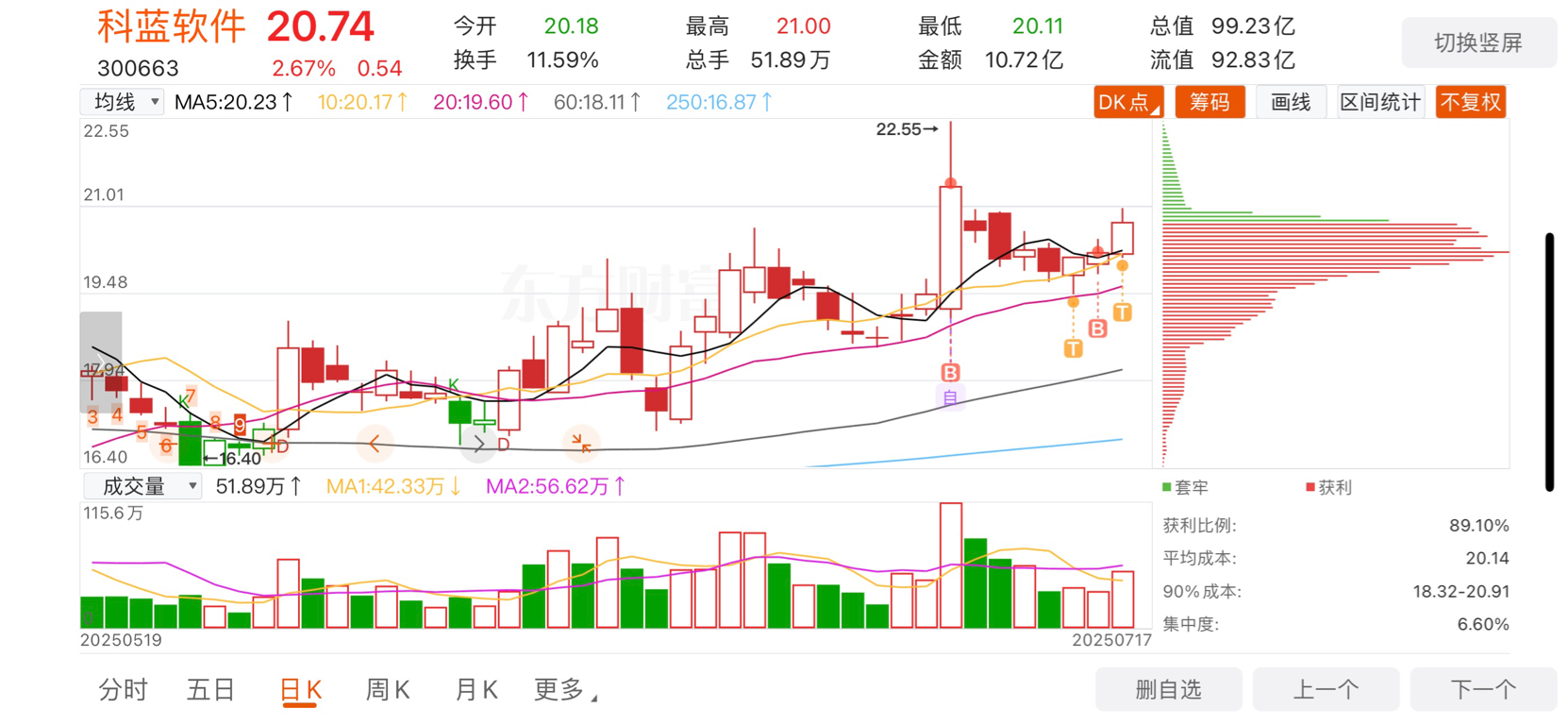Toggle the DK点 signal display
The height and width of the screenshot is (725, 1568).
pyautogui.click(x=1128, y=102)
